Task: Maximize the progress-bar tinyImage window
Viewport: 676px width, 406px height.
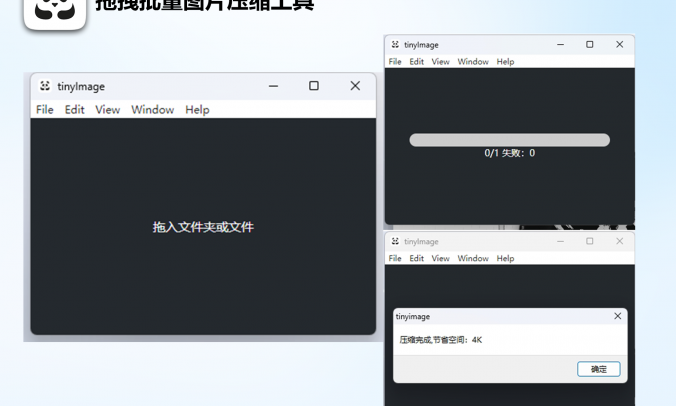Action: coord(589,44)
